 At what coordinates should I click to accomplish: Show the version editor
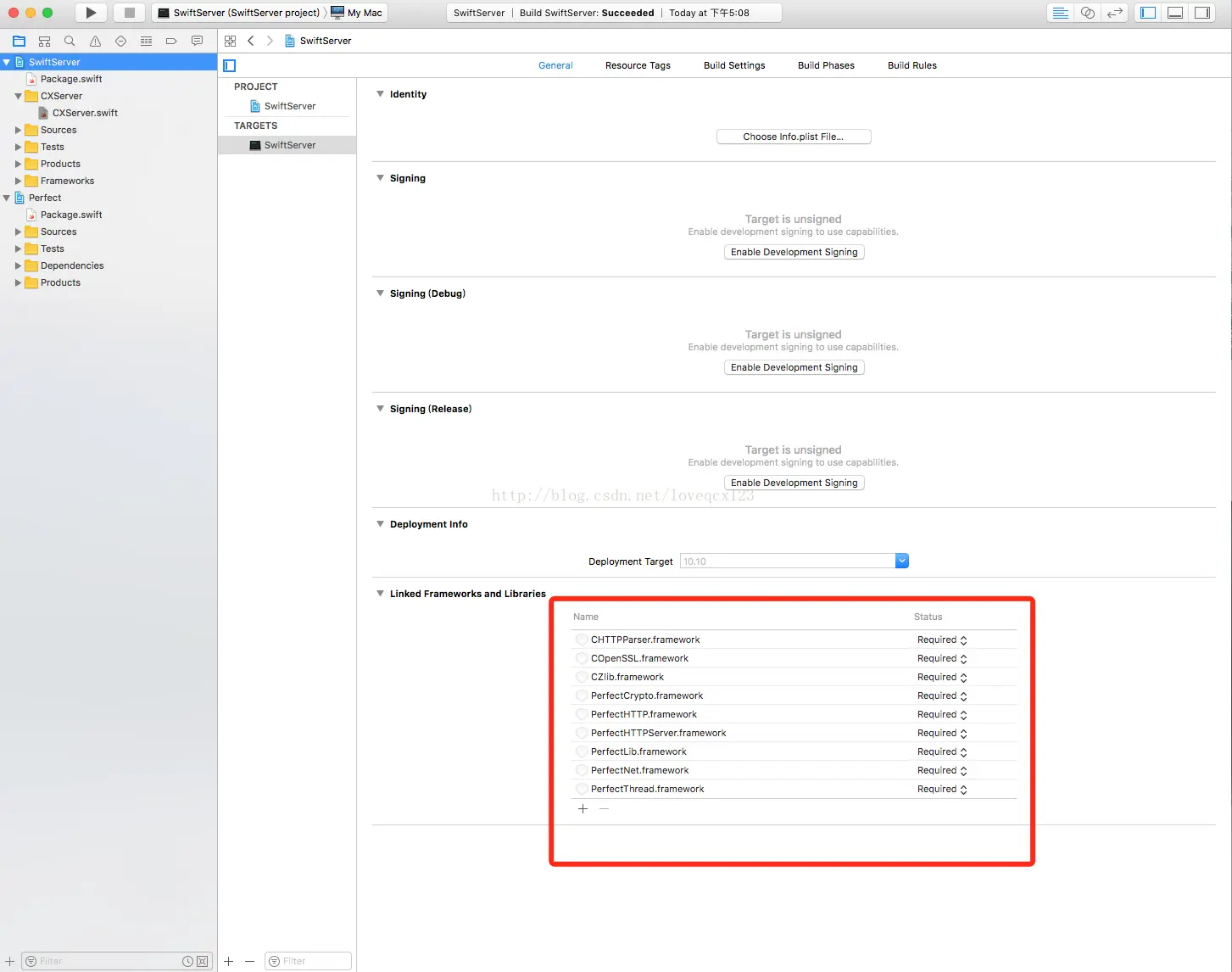click(1114, 13)
